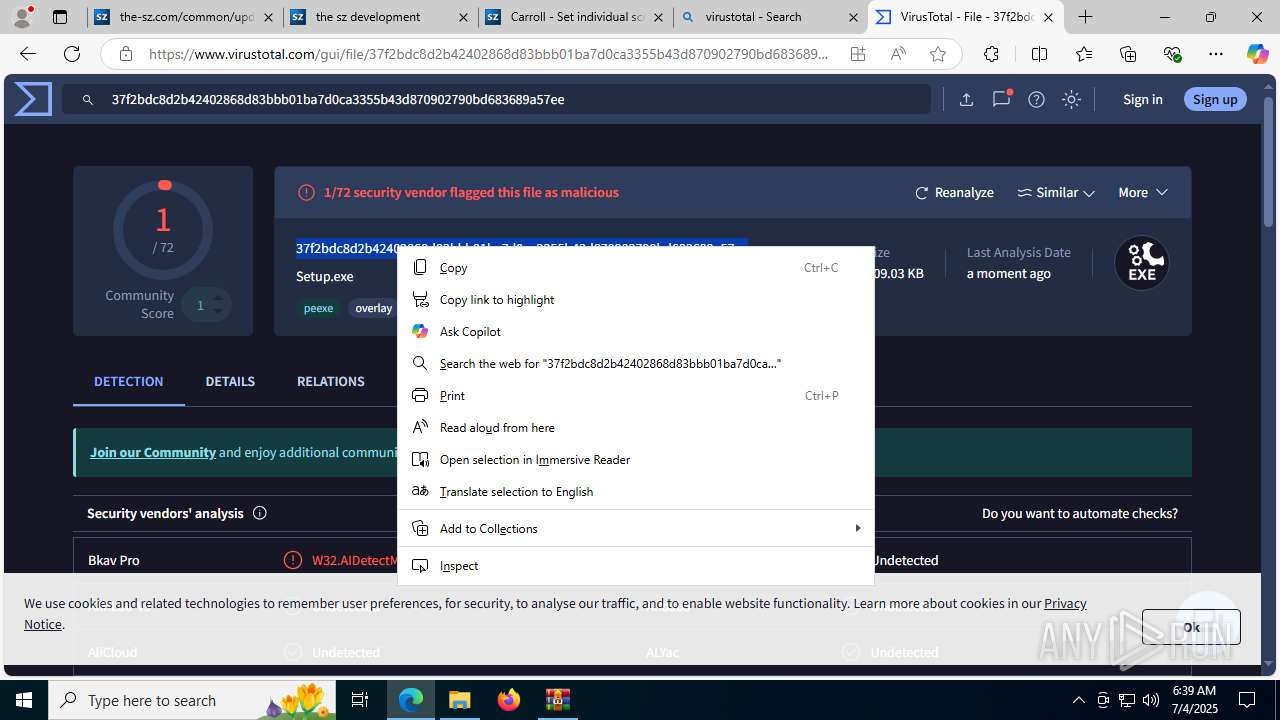Image resolution: width=1280 pixels, height=720 pixels.
Task: Switch to the DETAILS tab
Action: pos(230,381)
